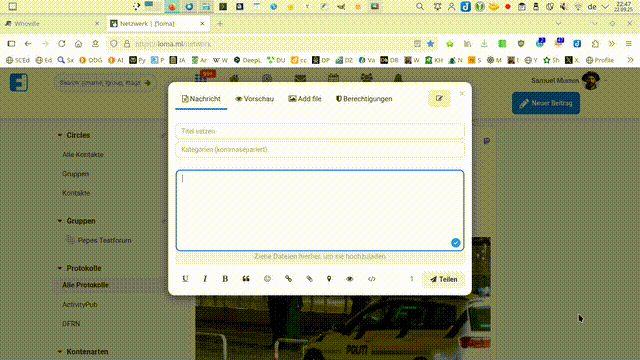Collapse the Protokolle section
Screen dimensions: 640x360
(60, 268)
